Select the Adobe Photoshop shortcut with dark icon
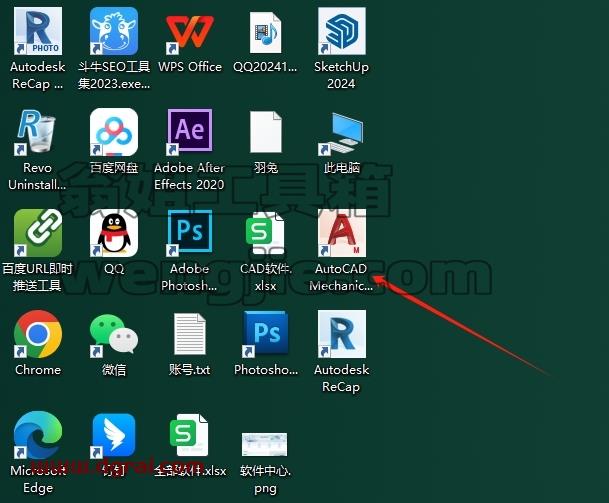Image resolution: width=609 pixels, height=503 pixels. 190,232
